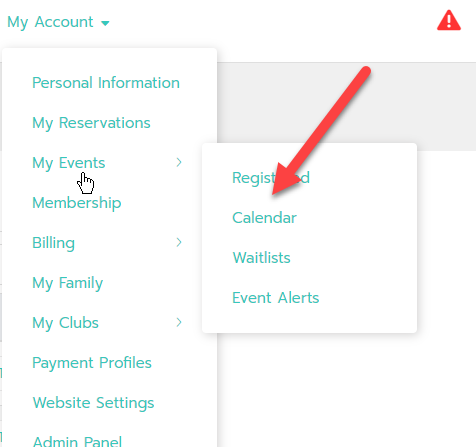476x447 pixels.
Task: Open Event Alerts from the submenu
Action: point(276,298)
